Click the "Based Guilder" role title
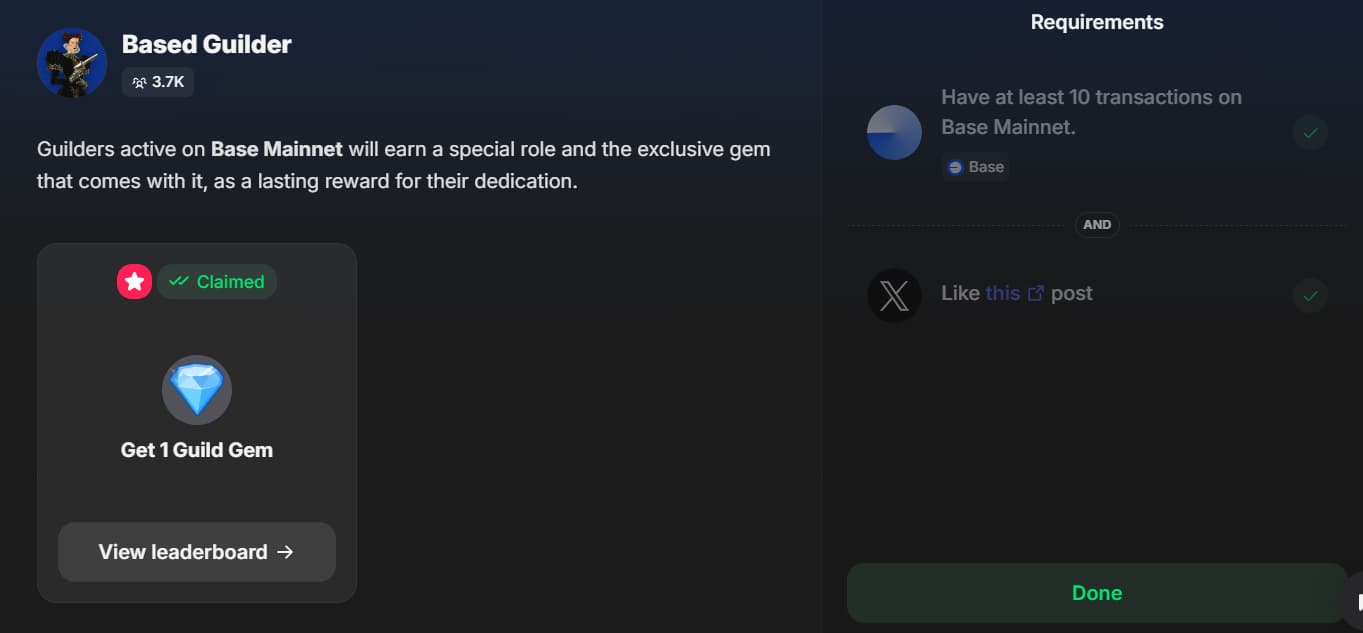 pyautogui.click(x=207, y=44)
